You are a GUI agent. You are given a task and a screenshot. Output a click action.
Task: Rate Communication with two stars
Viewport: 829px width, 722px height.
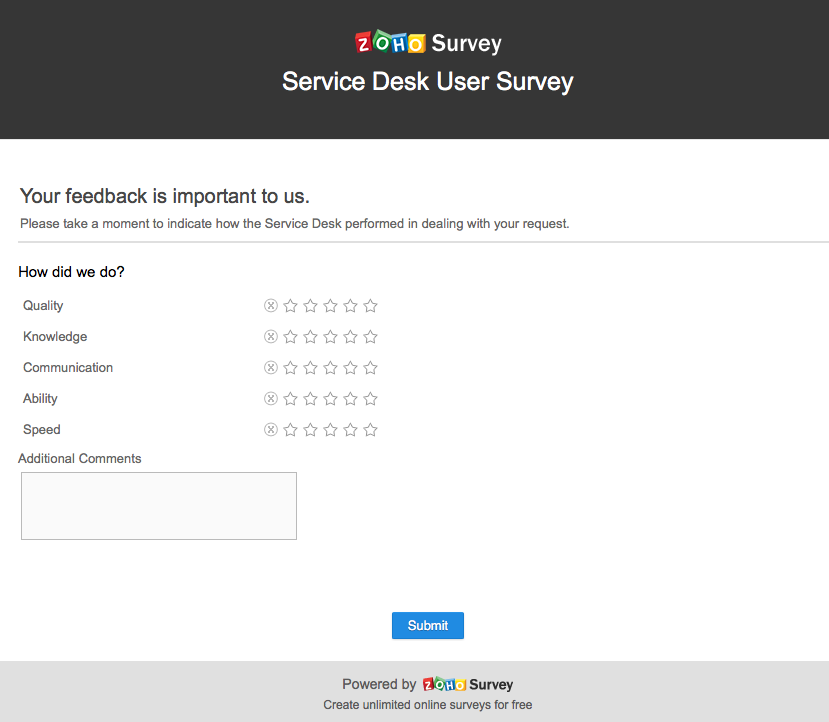point(310,368)
